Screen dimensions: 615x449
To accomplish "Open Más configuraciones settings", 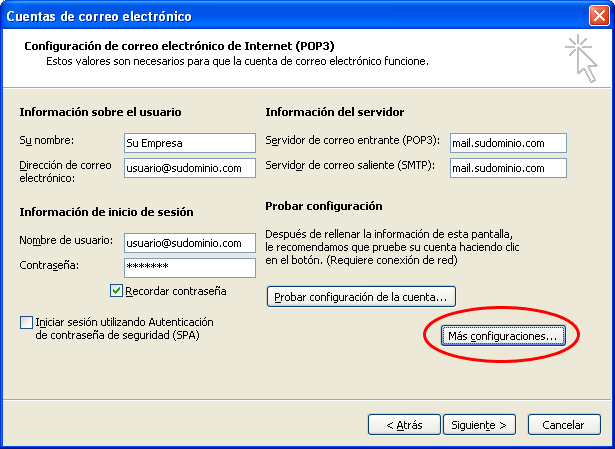I will click(504, 337).
